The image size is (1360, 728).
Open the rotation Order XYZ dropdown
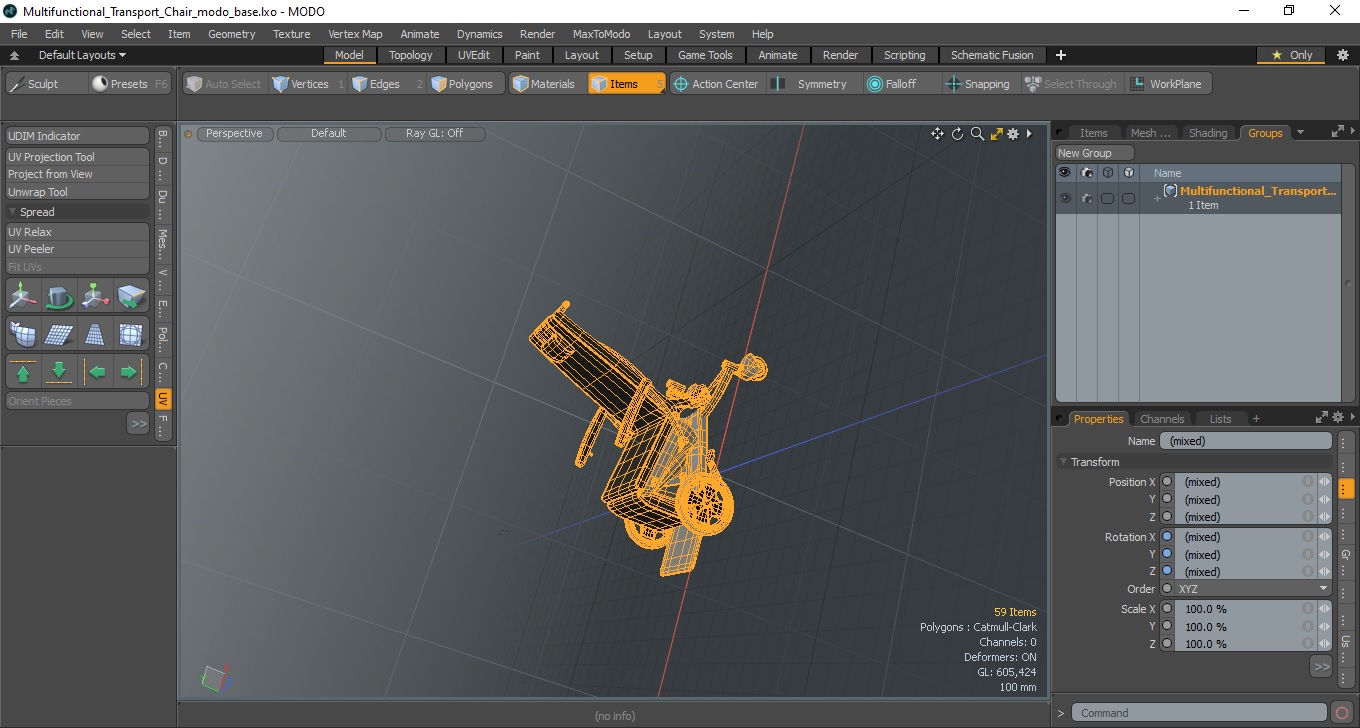(x=1254, y=589)
